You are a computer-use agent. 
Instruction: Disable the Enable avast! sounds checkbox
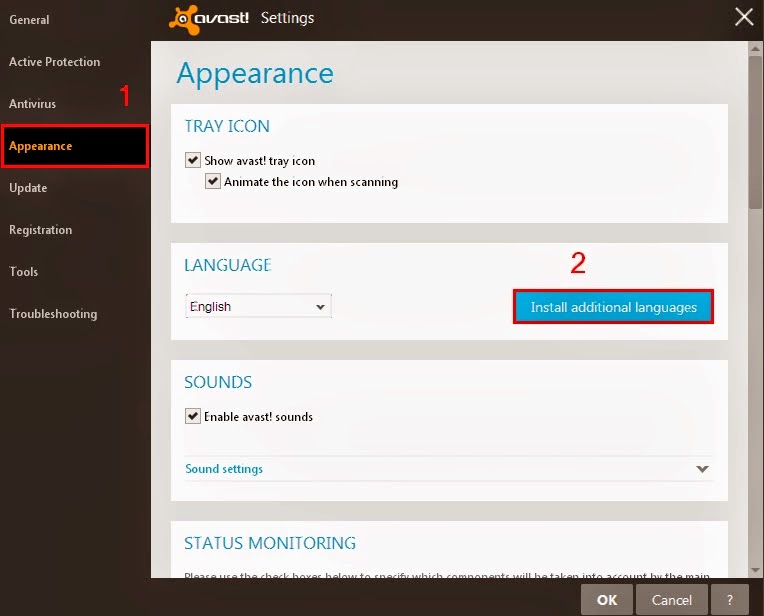(x=193, y=416)
